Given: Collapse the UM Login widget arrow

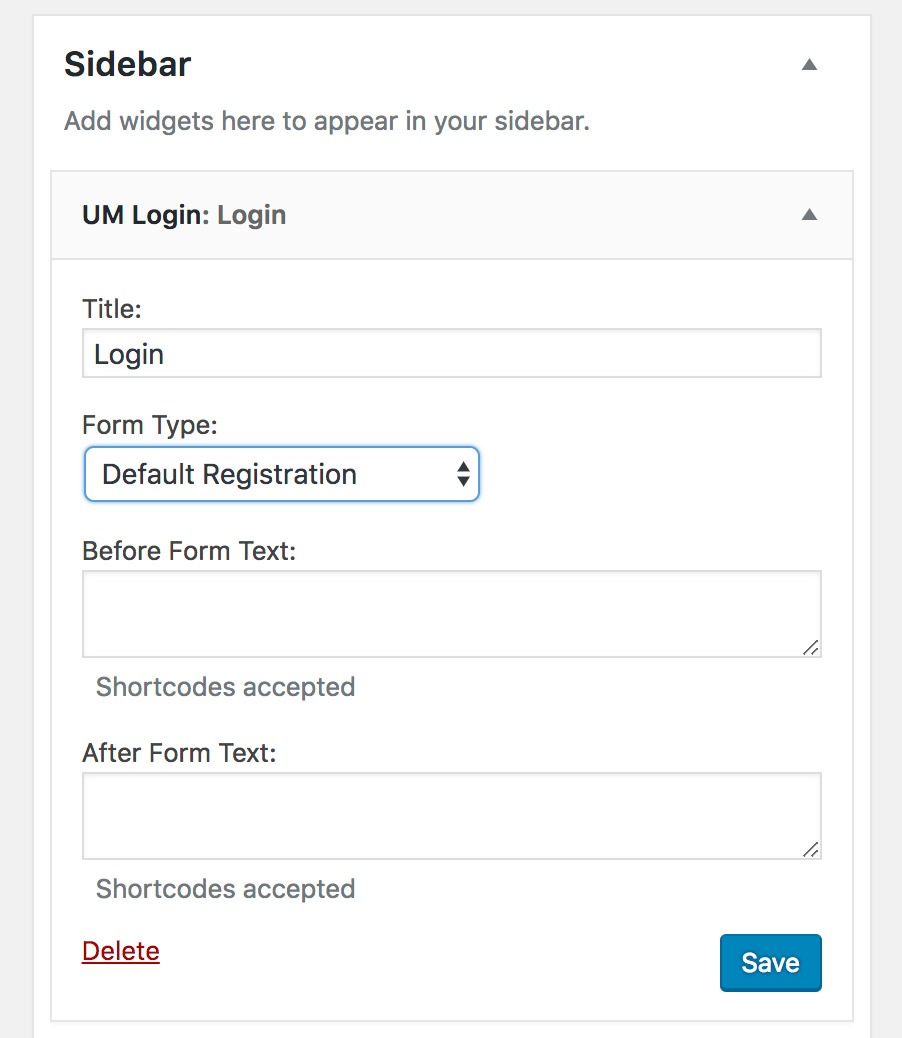Looking at the screenshot, I should pos(810,215).
